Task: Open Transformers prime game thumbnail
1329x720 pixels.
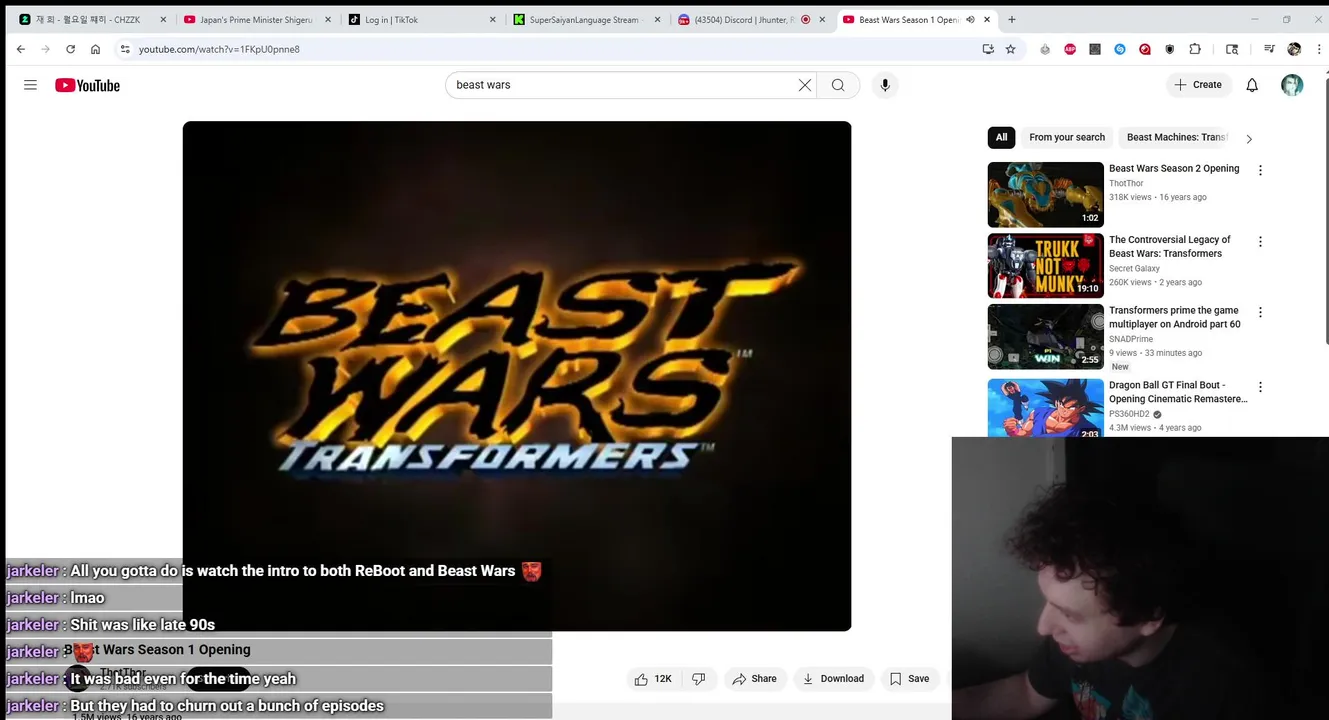Action: tap(1045, 337)
